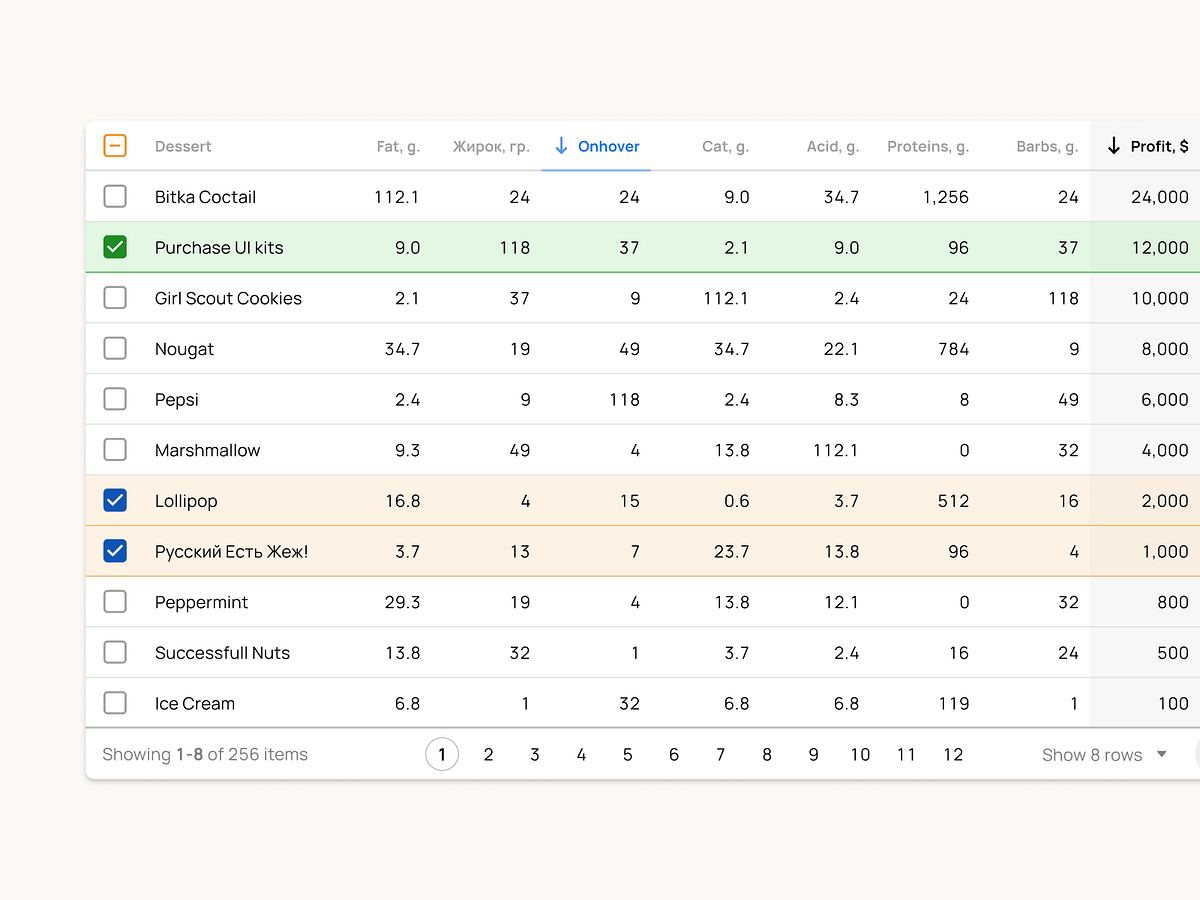
Task: Go to page 5 of results
Action: point(627,755)
